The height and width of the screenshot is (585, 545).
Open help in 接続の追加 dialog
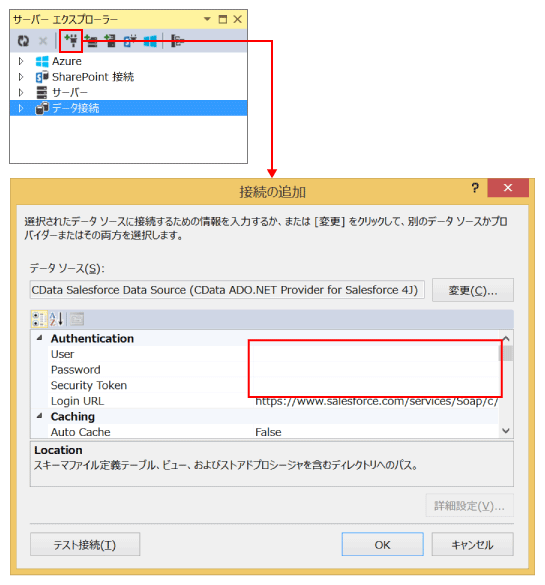coord(475,188)
